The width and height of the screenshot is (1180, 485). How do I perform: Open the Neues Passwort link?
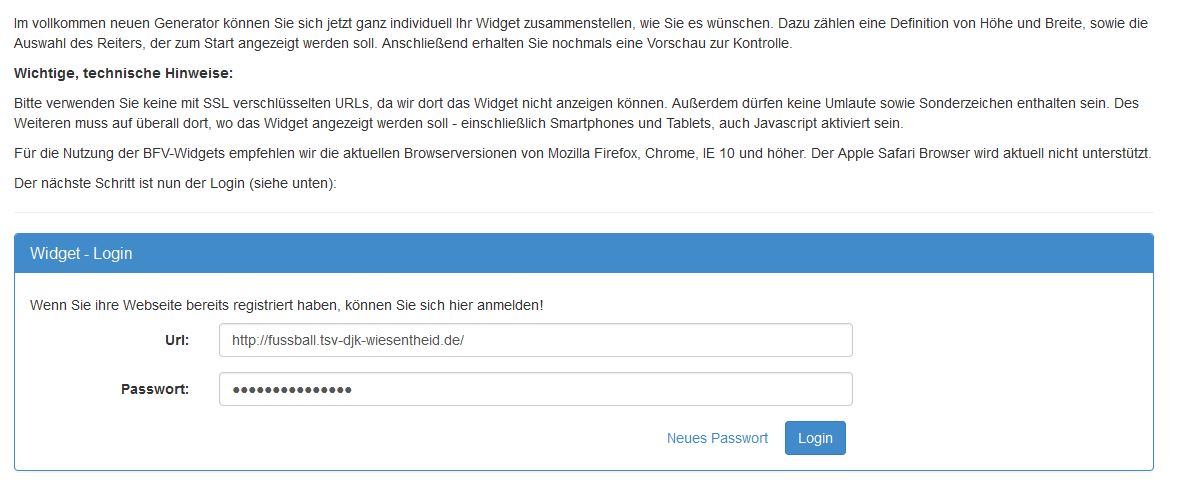coord(717,438)
